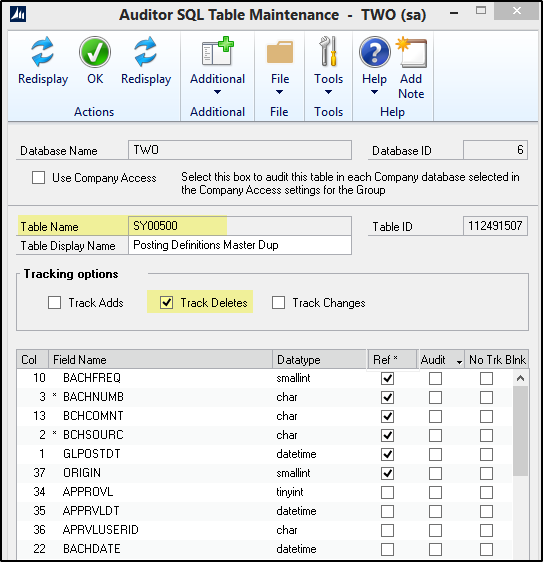
Task: Sort by Field Name column header
Action: (161, 359)
